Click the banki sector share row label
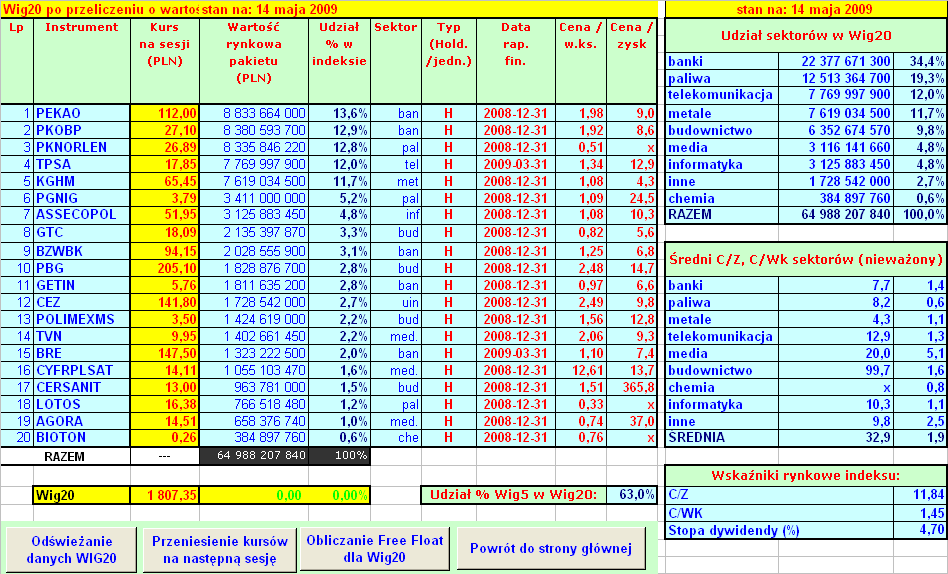948x574 pixels. point(721,61)
